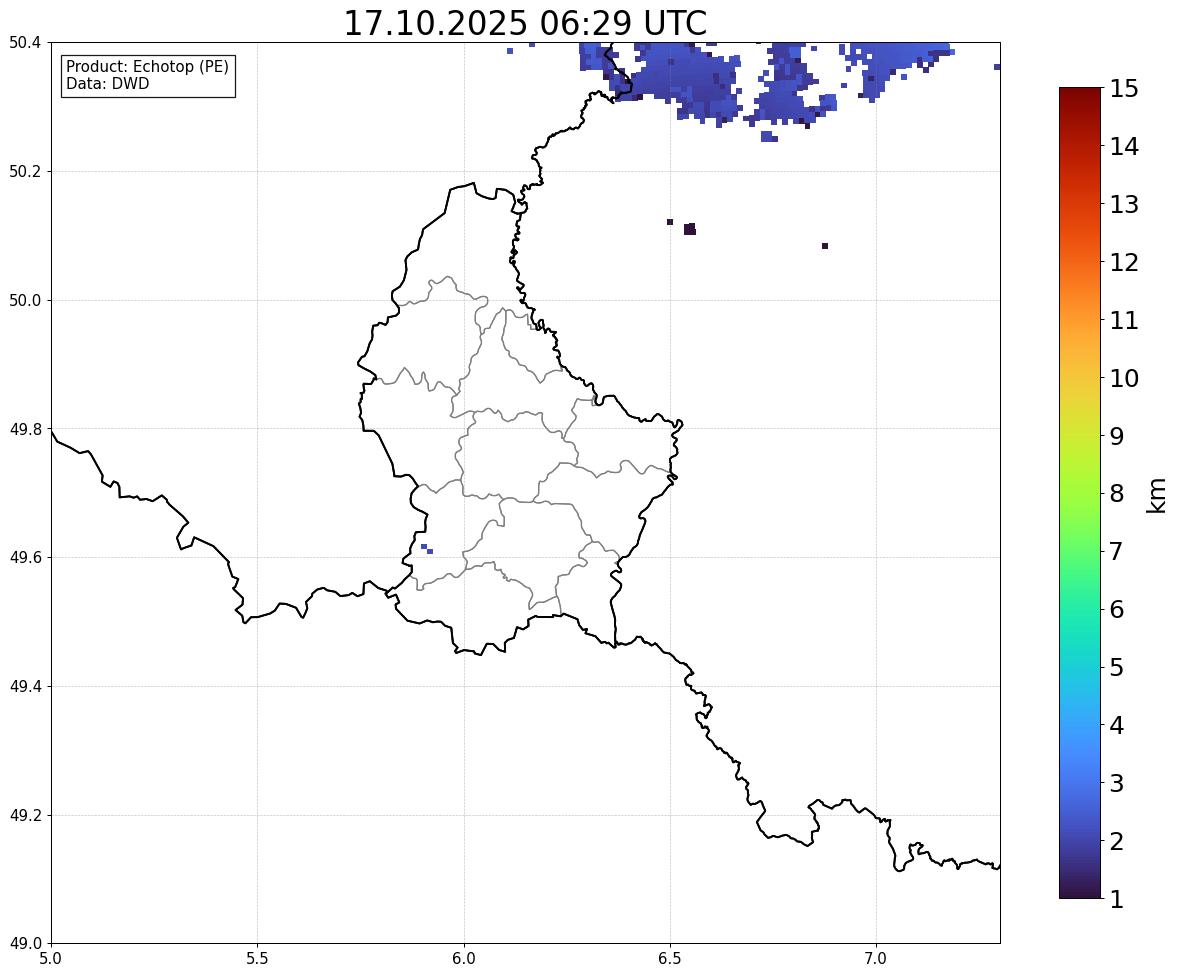Click latitude axis label 50.2
The height and width of the screenshot is (976, 1178).
tap(25, 171)
